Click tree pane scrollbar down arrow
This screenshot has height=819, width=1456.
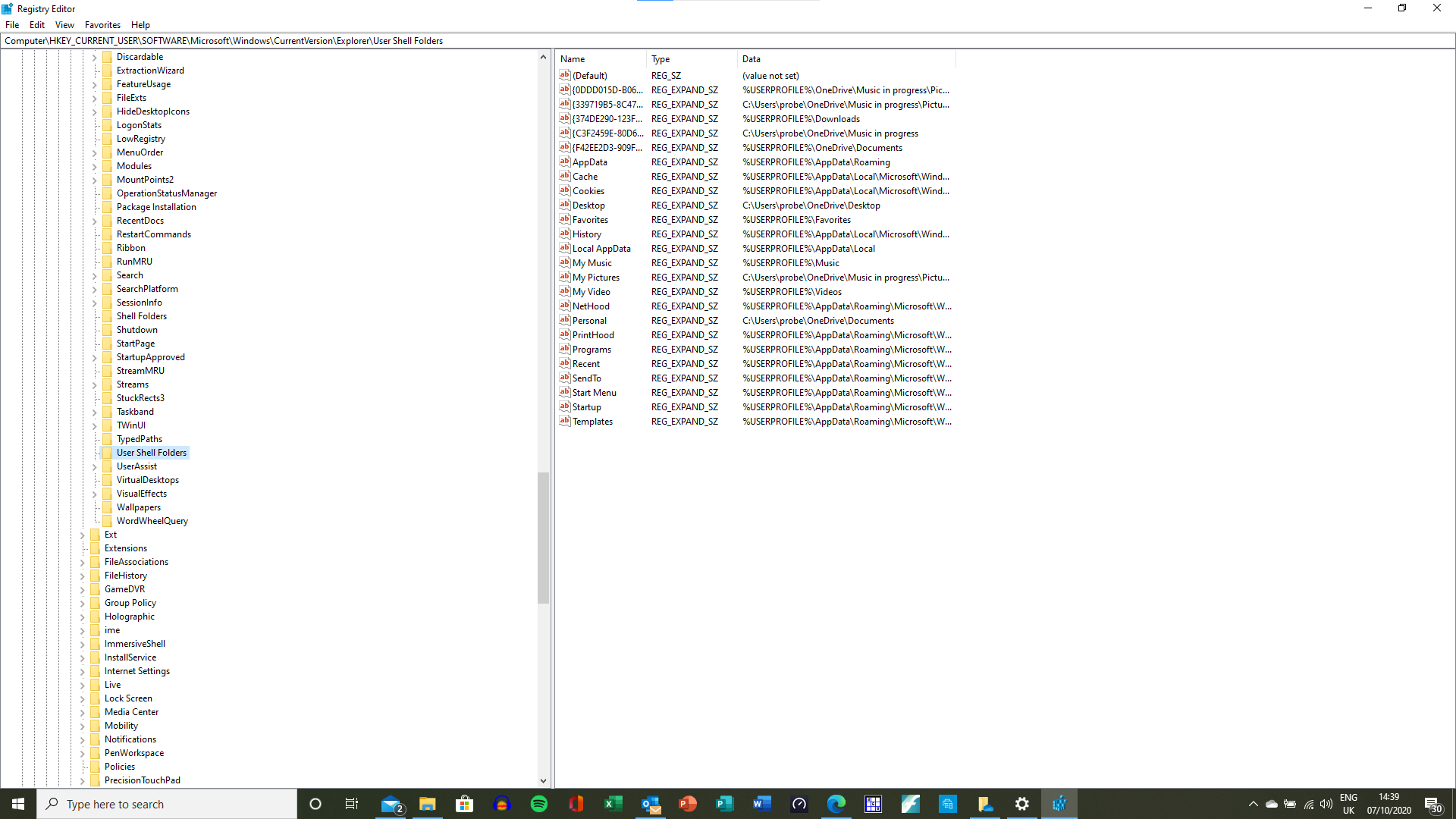click(543, 780)
